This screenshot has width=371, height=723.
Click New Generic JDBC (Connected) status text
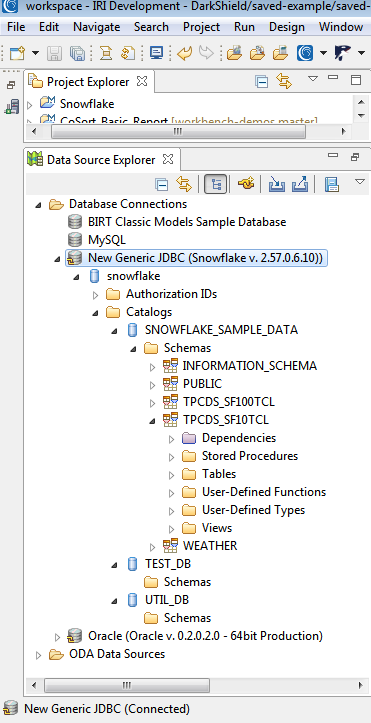click(107, 708)
